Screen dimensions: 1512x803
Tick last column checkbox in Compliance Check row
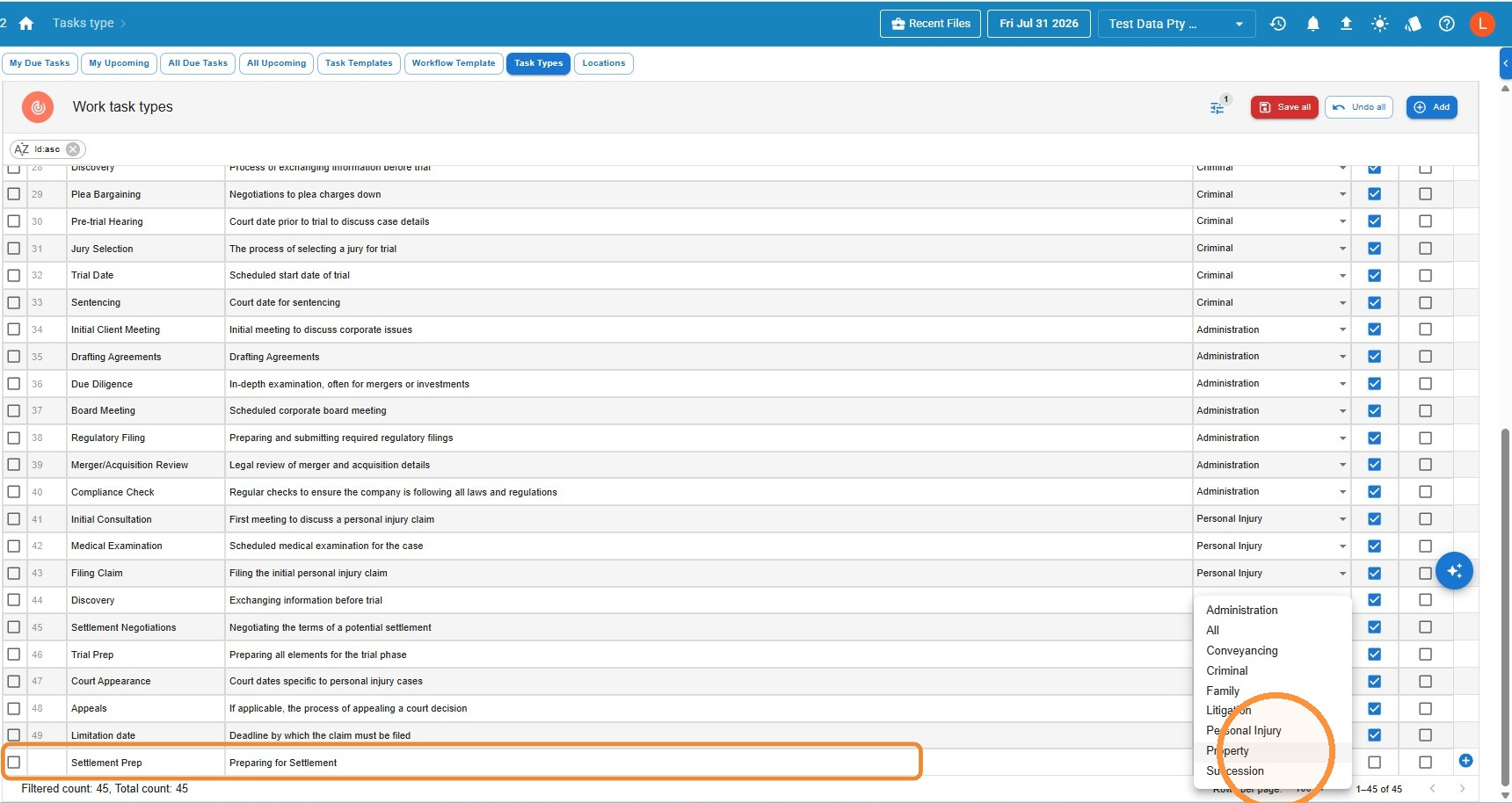click(x=1425, y=492)
